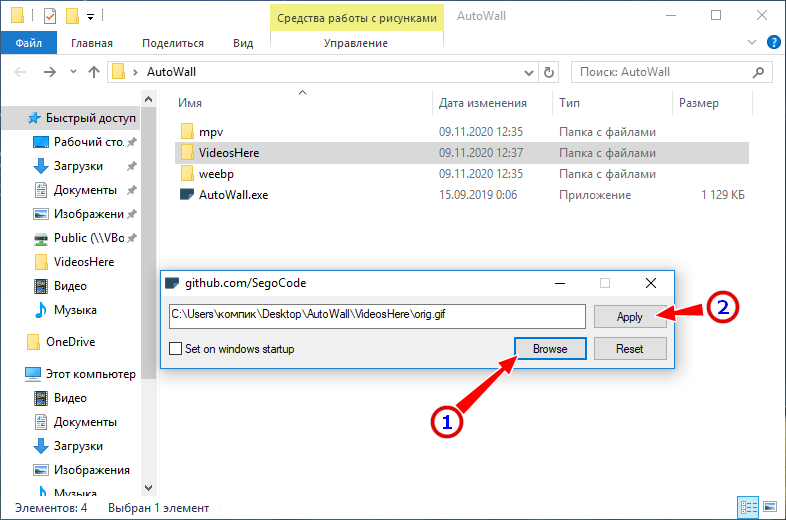Screen dimensions: 786x520
Task: Open Explorer help question mark icon
Action: 774,43
